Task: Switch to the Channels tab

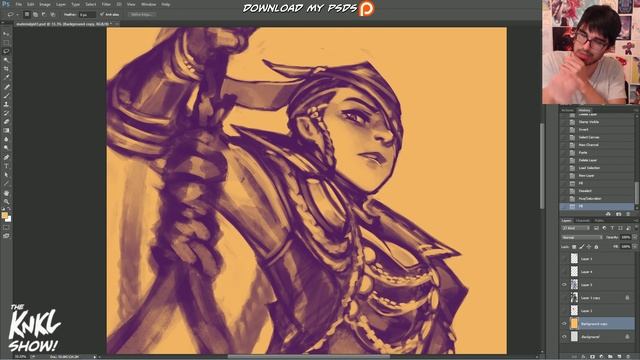Action: coord(583,221)
